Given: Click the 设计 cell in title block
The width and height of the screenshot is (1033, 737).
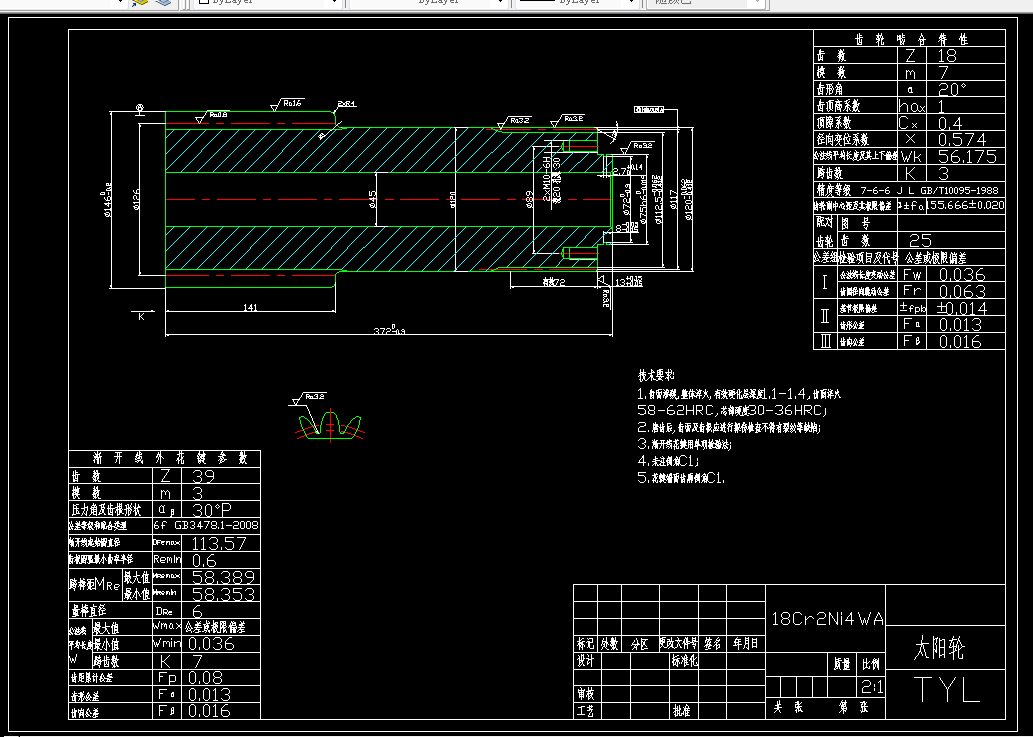Looking at the screenshot, I should [x=586, y=661].
